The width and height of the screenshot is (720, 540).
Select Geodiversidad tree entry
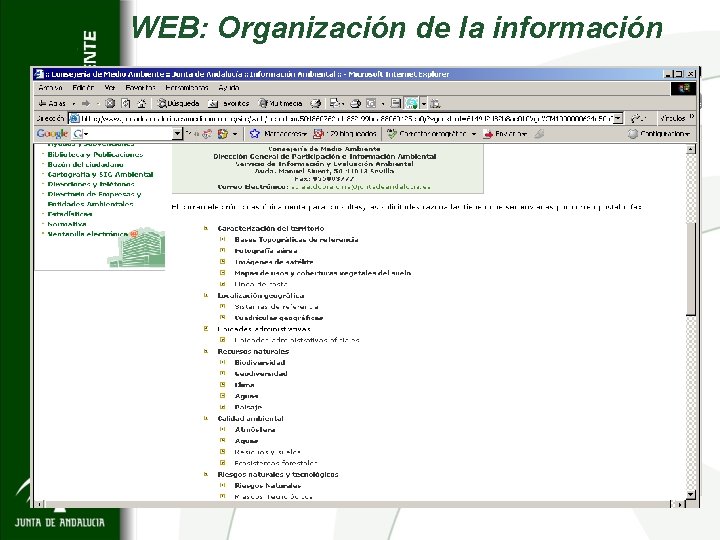(x=261, y=373)
